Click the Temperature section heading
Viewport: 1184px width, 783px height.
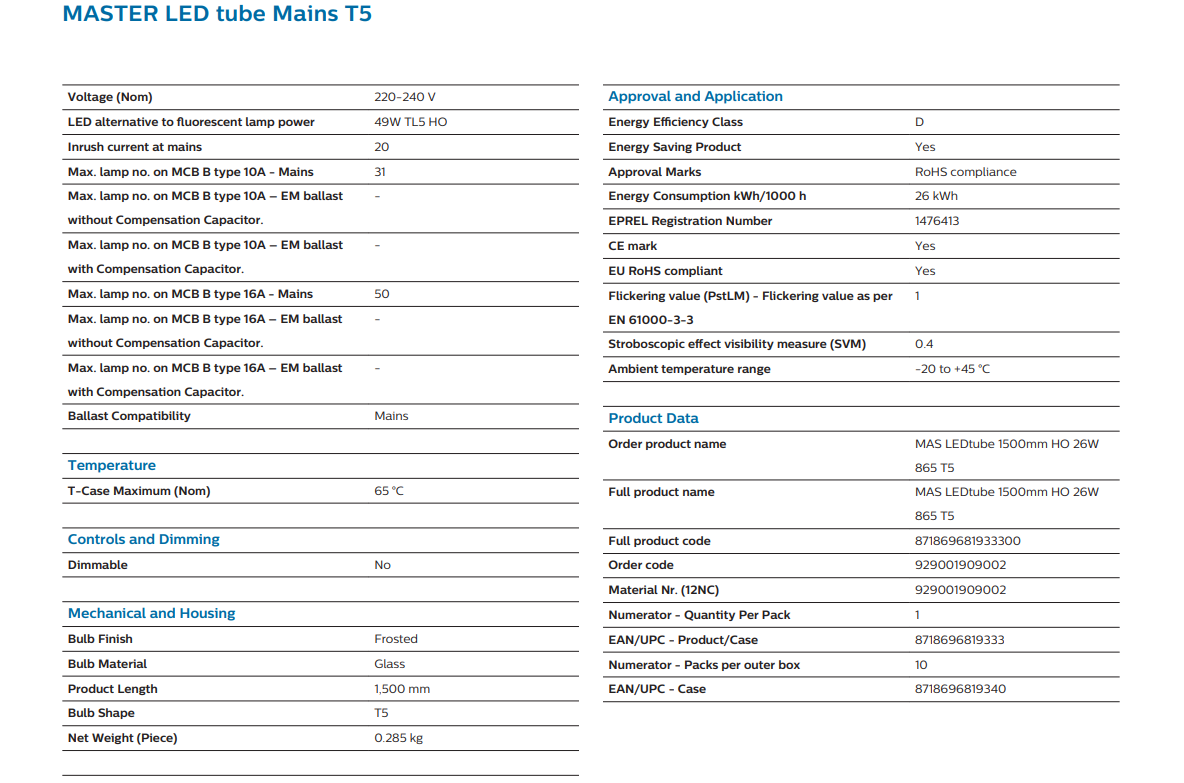(x=112, y=466)
